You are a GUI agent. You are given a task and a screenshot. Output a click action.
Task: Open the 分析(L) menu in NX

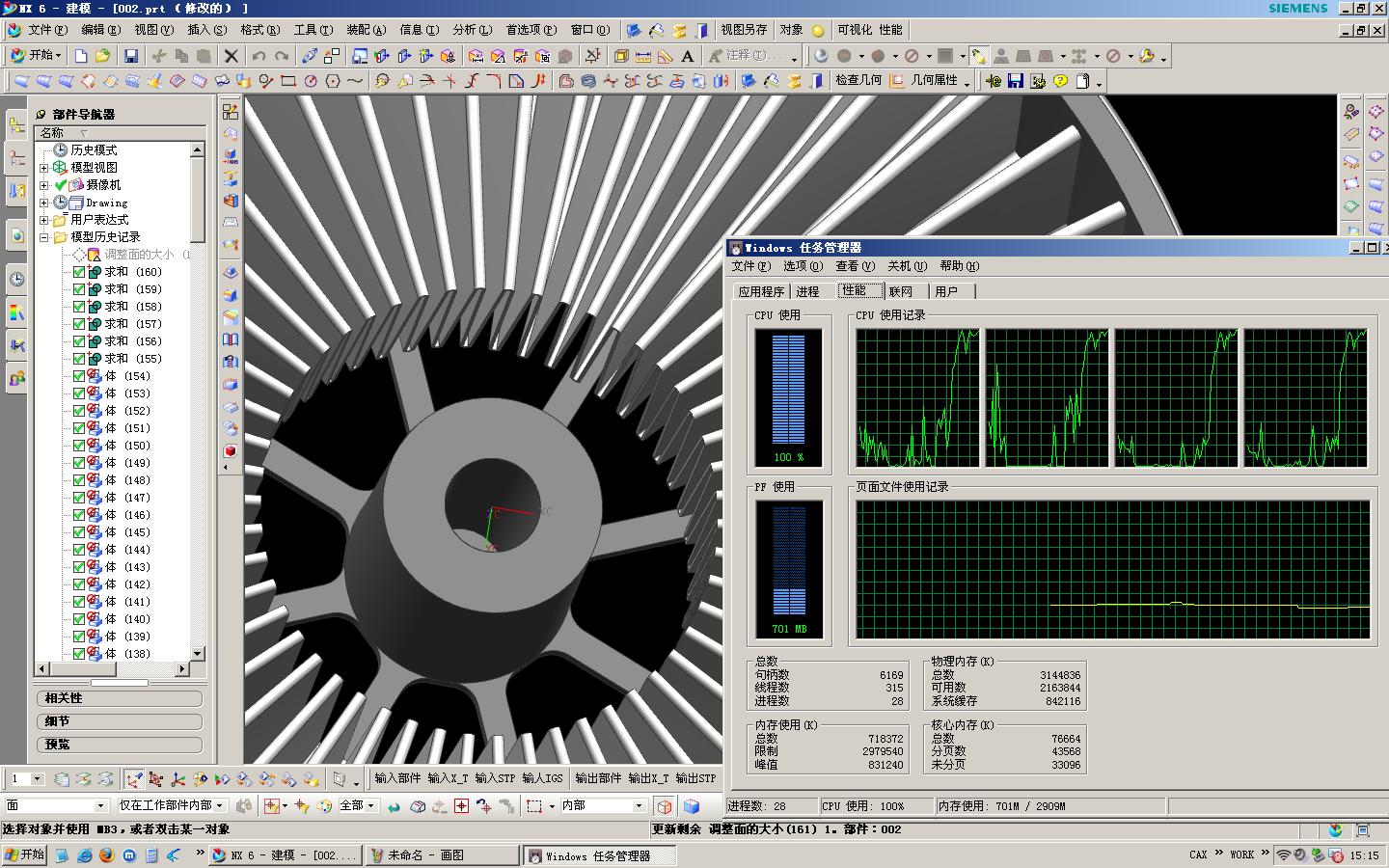472,31
